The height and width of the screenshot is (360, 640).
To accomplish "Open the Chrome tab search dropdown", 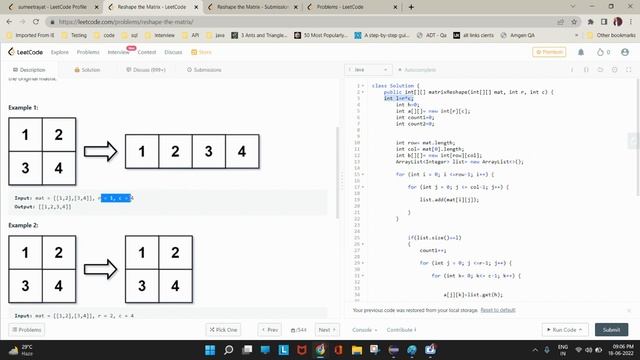I will 572,7.
